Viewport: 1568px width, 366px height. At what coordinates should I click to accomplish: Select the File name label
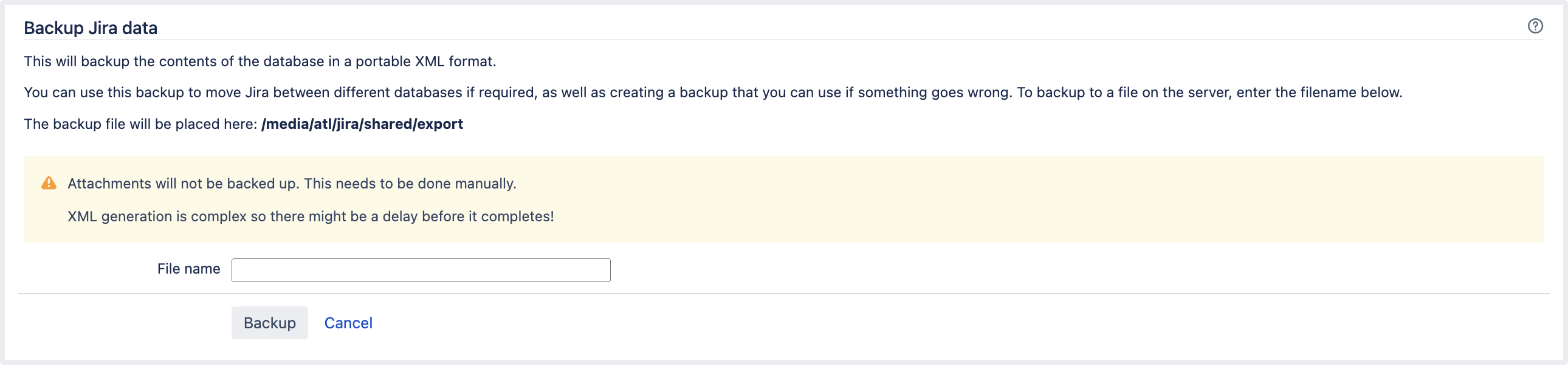click(x=188, y=269)
